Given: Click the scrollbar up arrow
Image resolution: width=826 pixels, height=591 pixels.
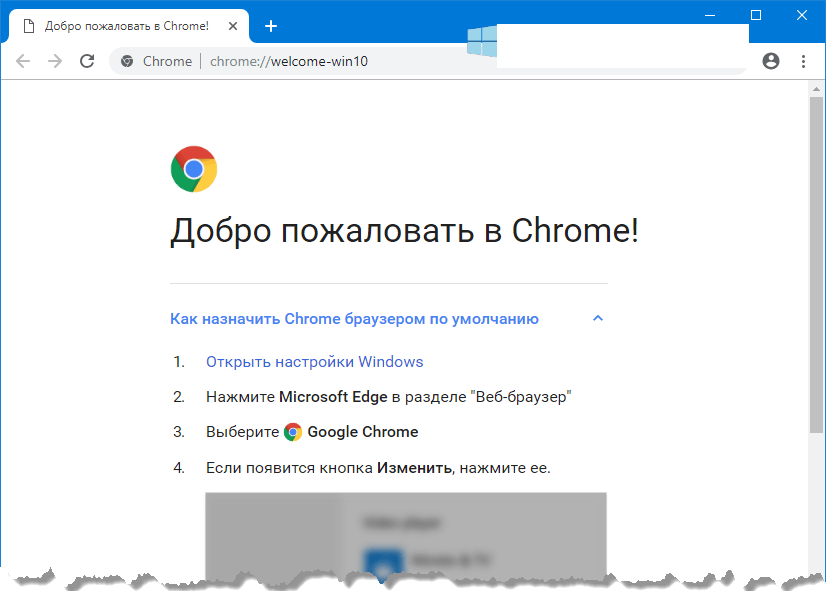Looking at the screenshot, I should tap(816, 90).
